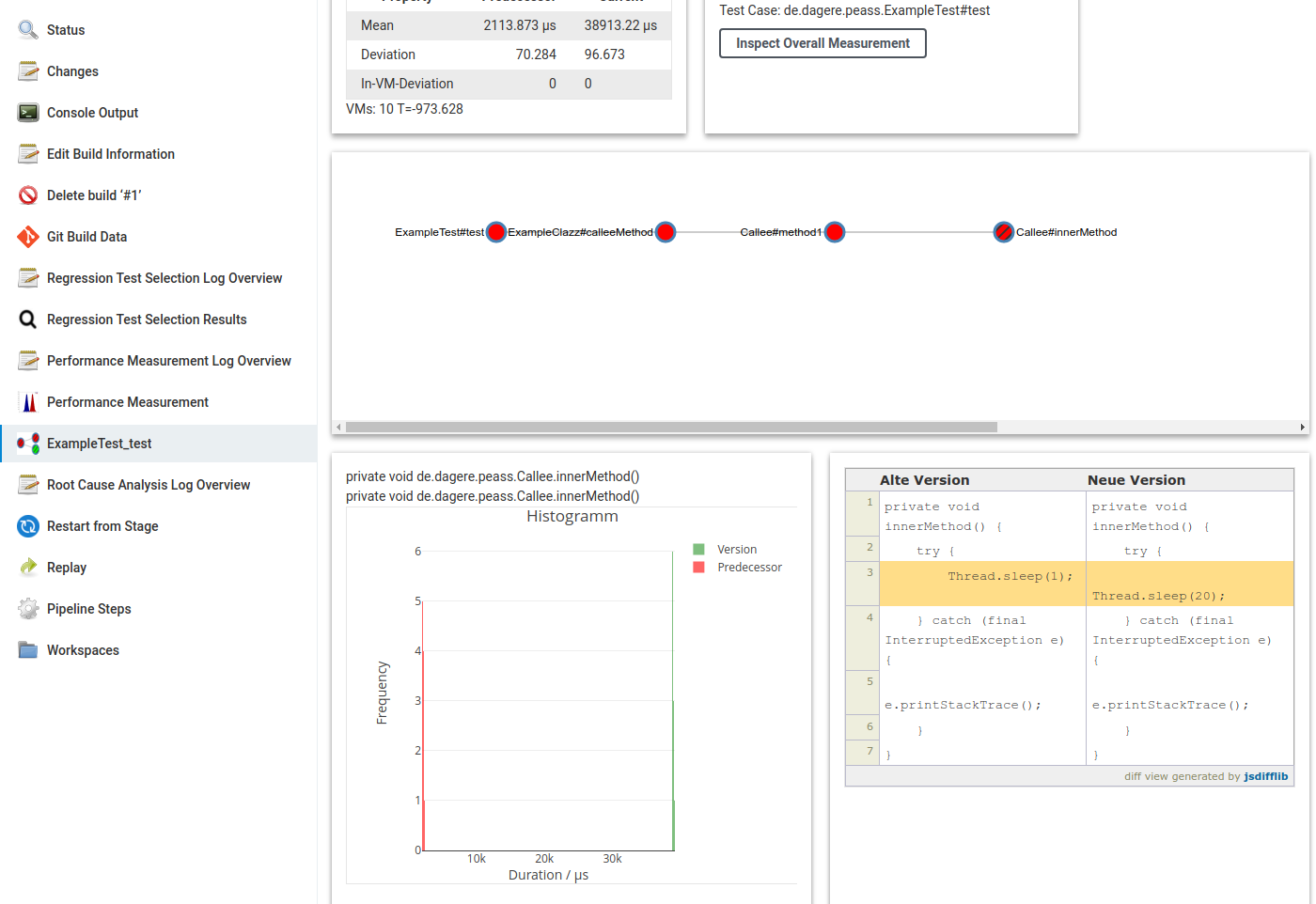
Task: Click the current mean 38913.22 µs value
Action: point(620,25)
